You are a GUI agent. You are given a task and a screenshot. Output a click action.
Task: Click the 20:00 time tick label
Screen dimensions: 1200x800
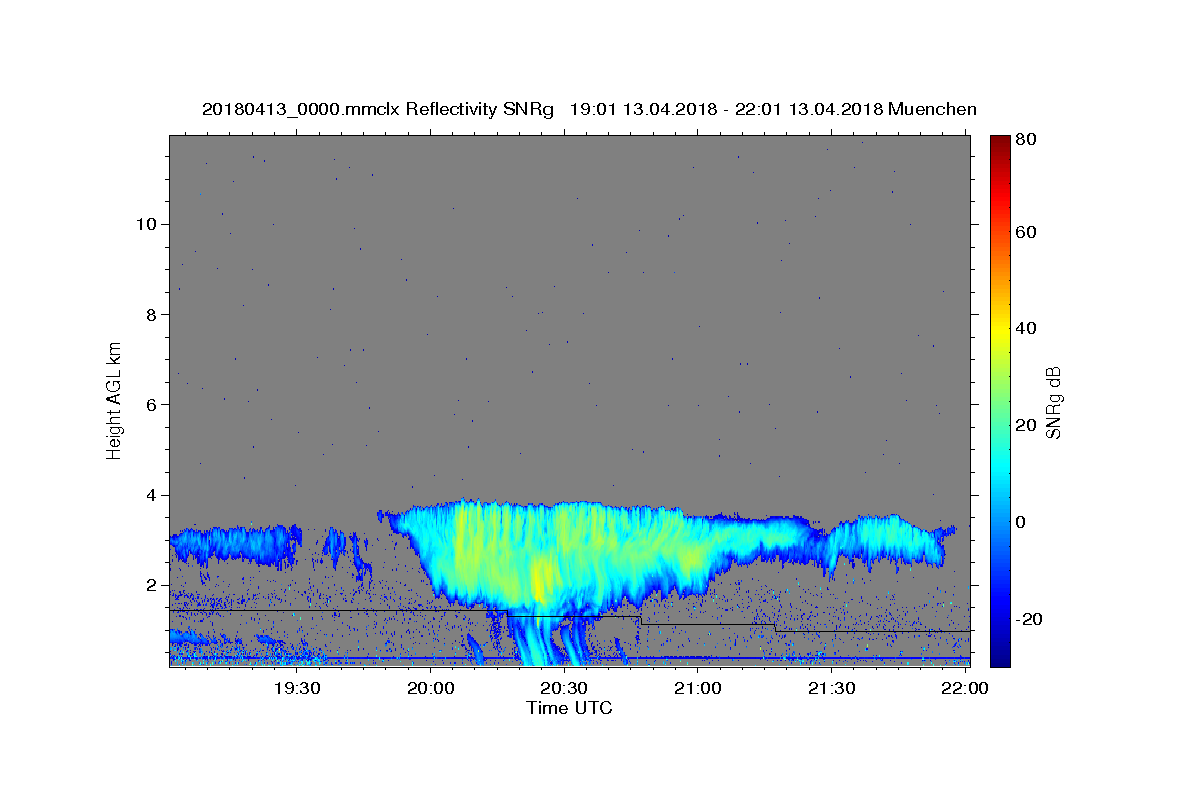point(431,688)
